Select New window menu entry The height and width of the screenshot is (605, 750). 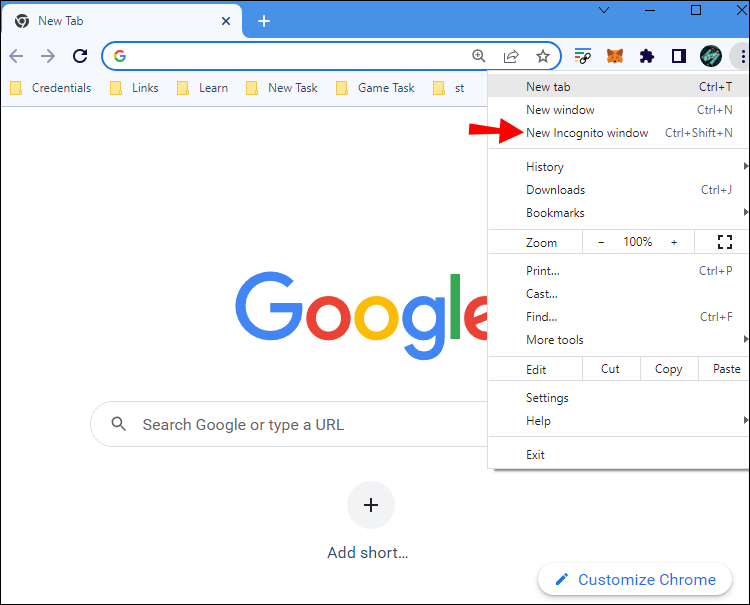coord(619,110)
